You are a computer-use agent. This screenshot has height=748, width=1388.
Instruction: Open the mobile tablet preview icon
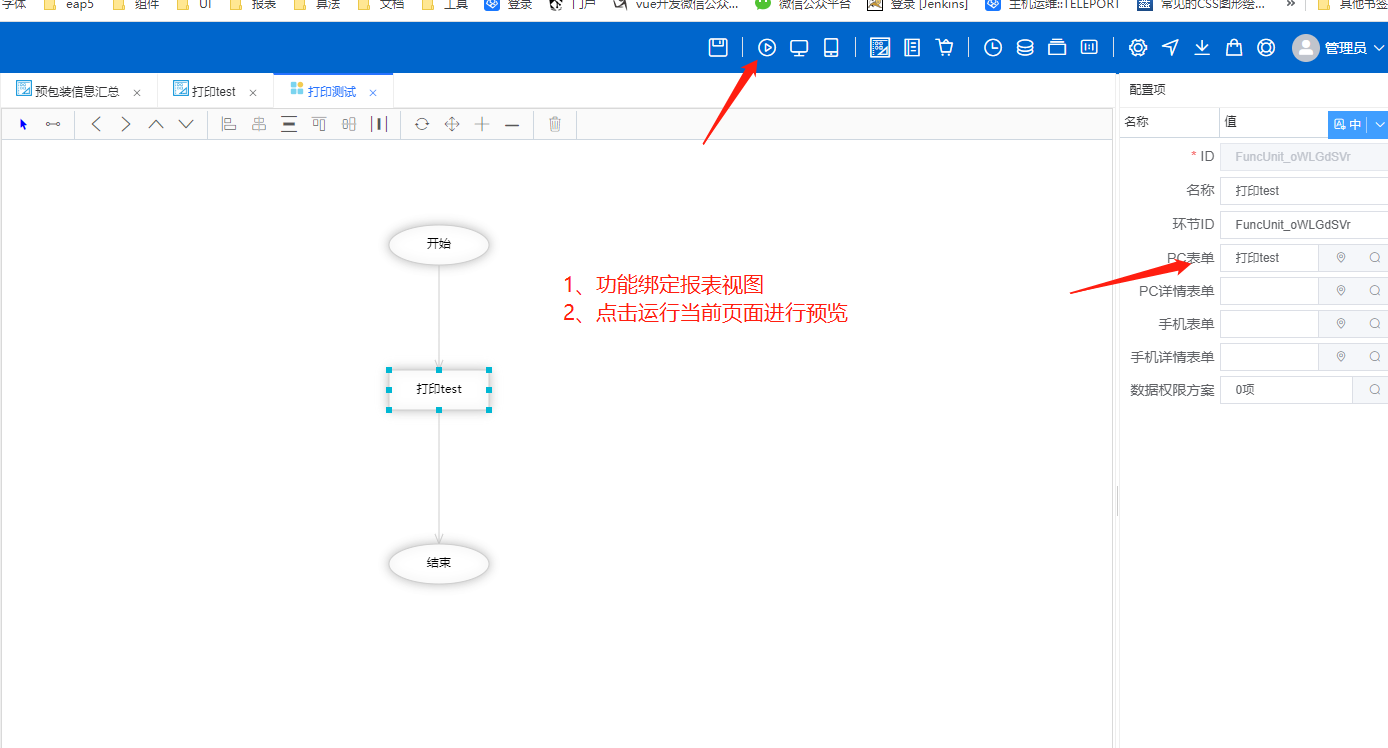coord(831,47)
